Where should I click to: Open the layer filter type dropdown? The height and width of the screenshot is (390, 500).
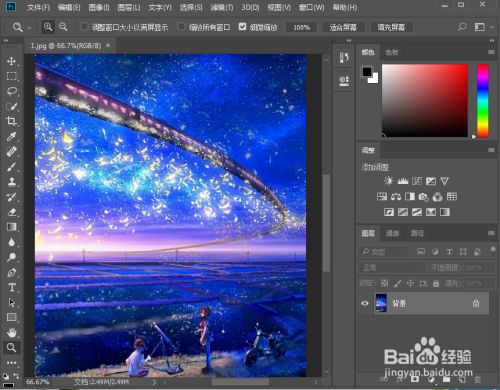click(x=384, y=251)
